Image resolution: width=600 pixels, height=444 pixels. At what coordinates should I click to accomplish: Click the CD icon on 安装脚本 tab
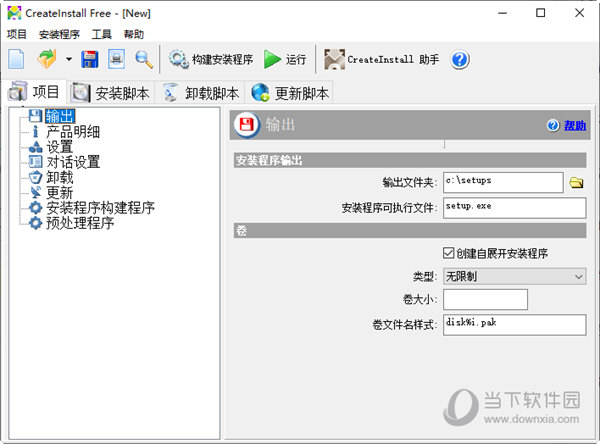[80, 93]
